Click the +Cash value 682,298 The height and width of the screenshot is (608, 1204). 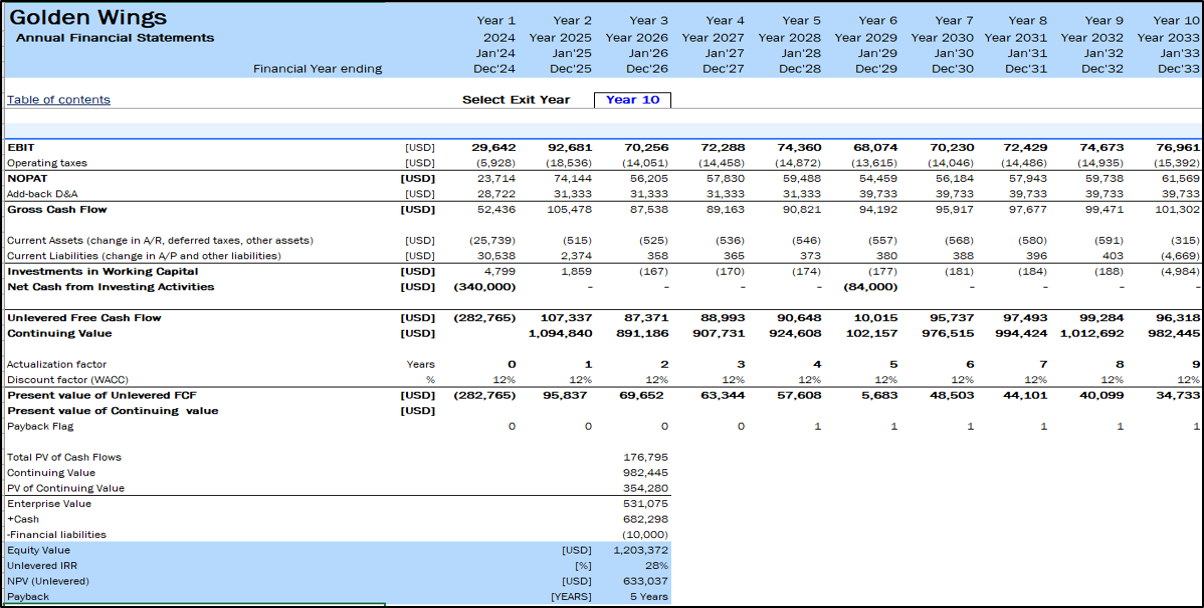point(645,519)
